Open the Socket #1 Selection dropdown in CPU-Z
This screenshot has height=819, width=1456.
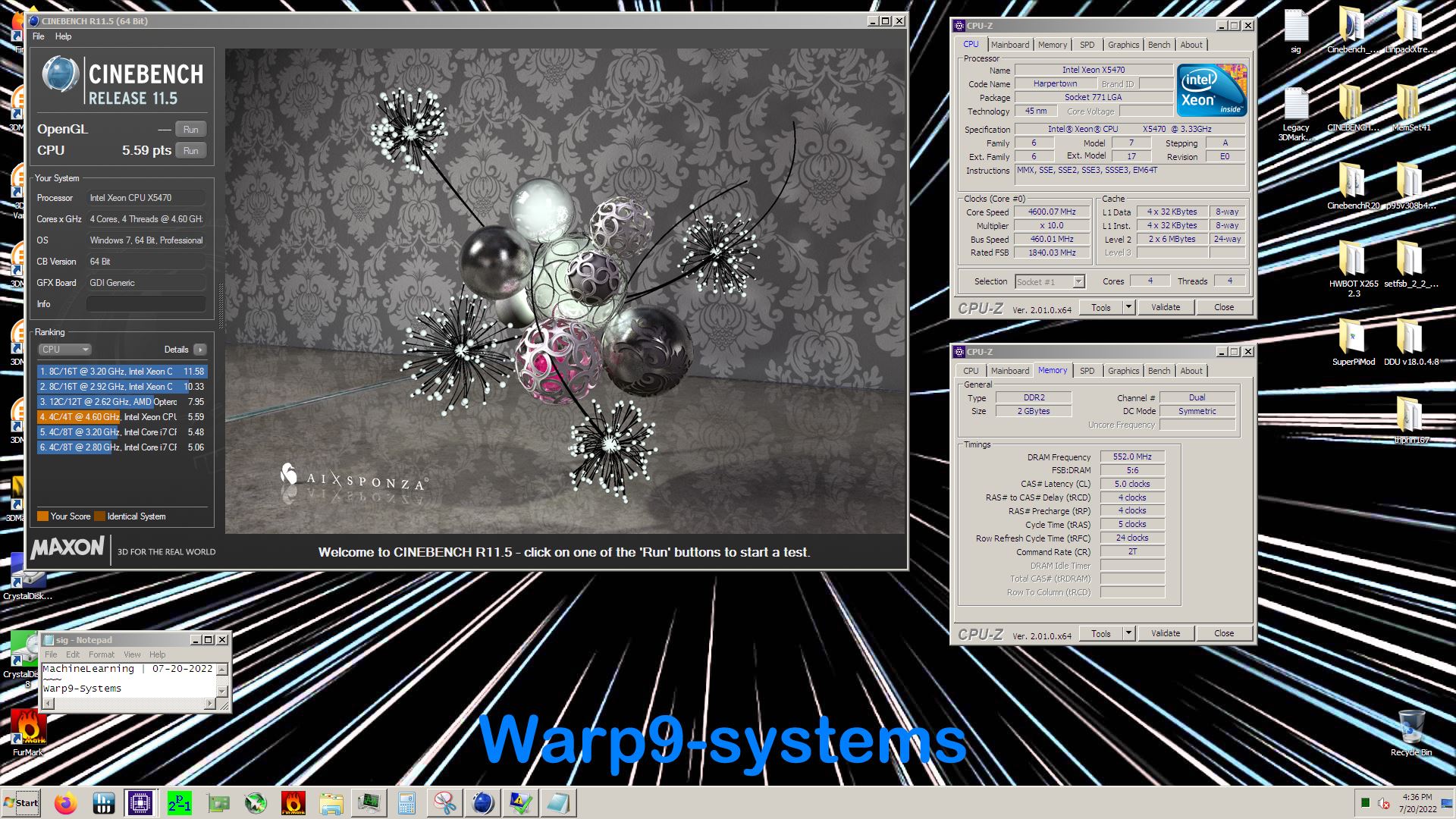click(1050, 282)
